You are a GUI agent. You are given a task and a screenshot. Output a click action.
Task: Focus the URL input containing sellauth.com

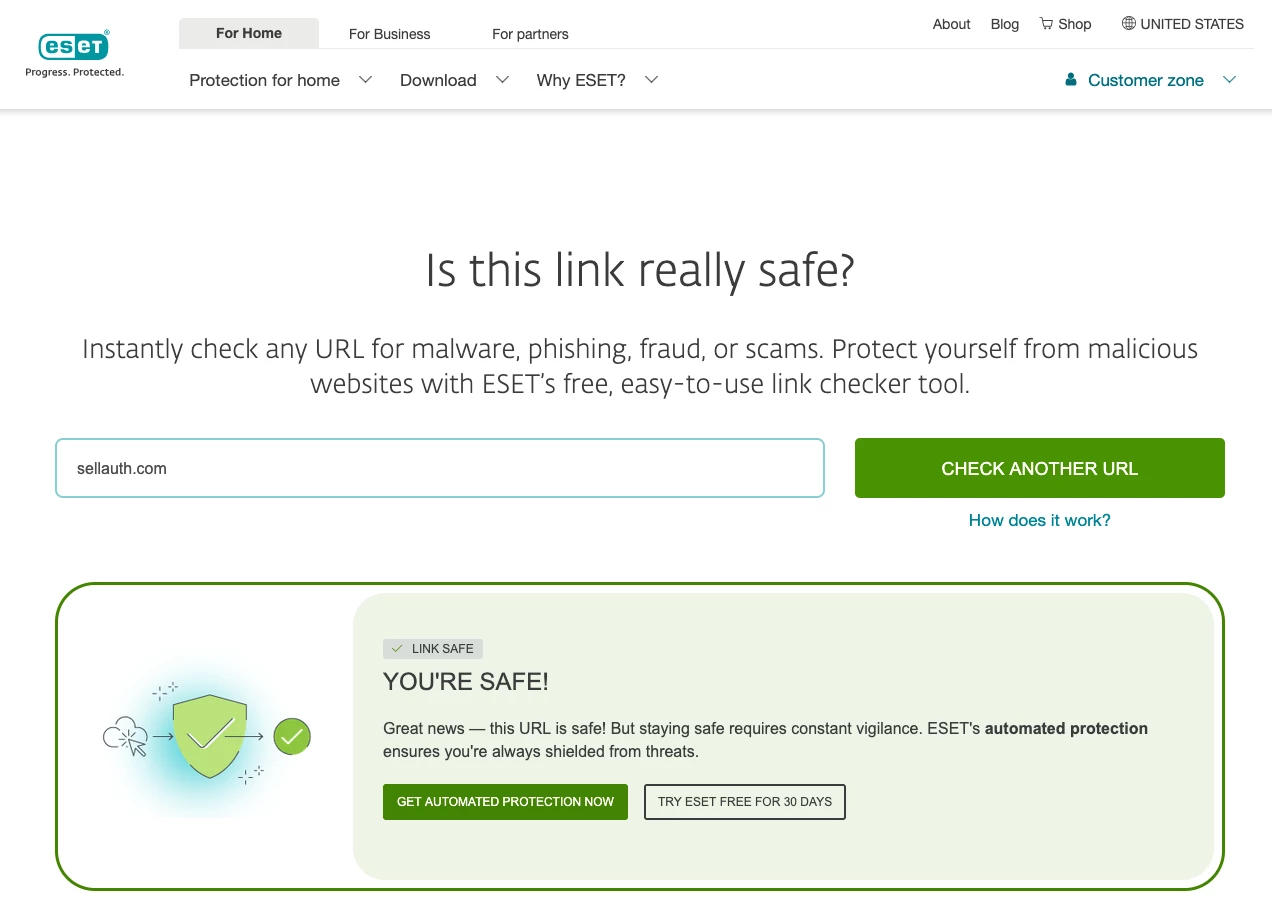[x=440, y=468]
